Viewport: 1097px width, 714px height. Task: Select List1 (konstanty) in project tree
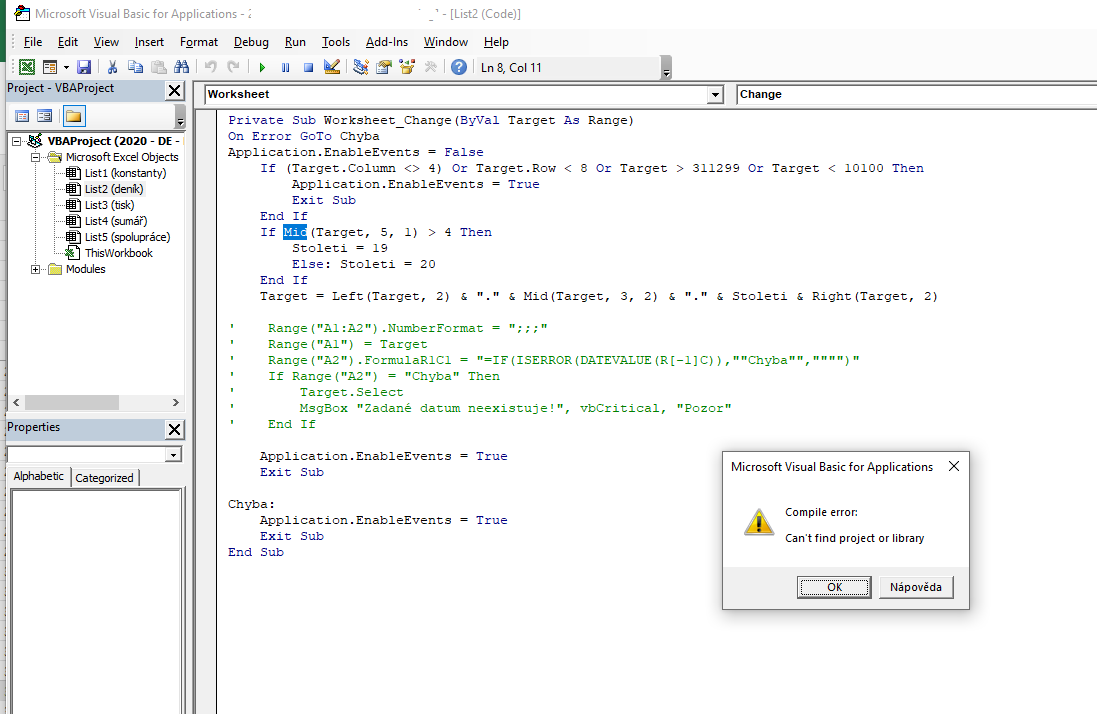coord(125,173)
